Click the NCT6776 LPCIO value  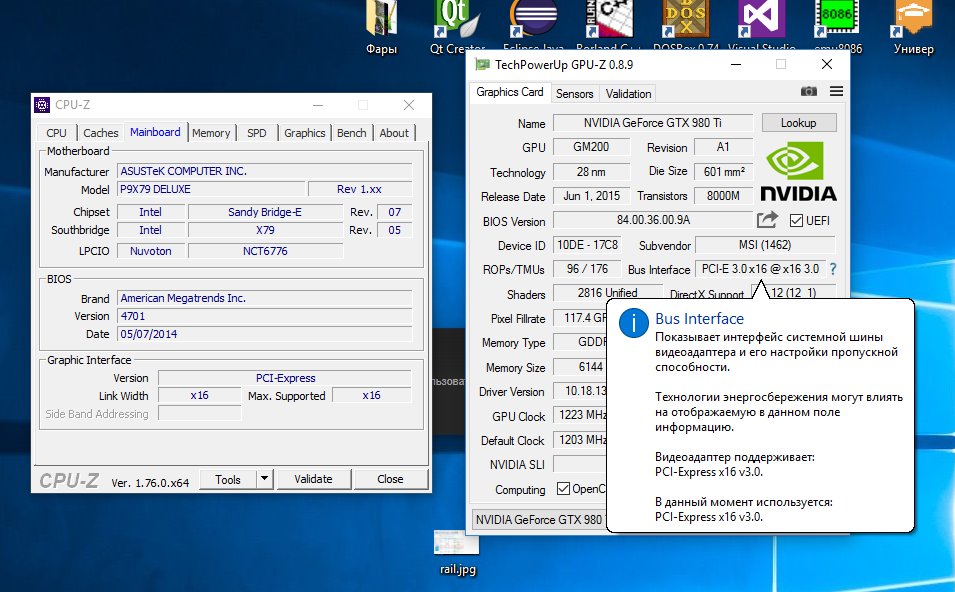(x=265, y=251)
